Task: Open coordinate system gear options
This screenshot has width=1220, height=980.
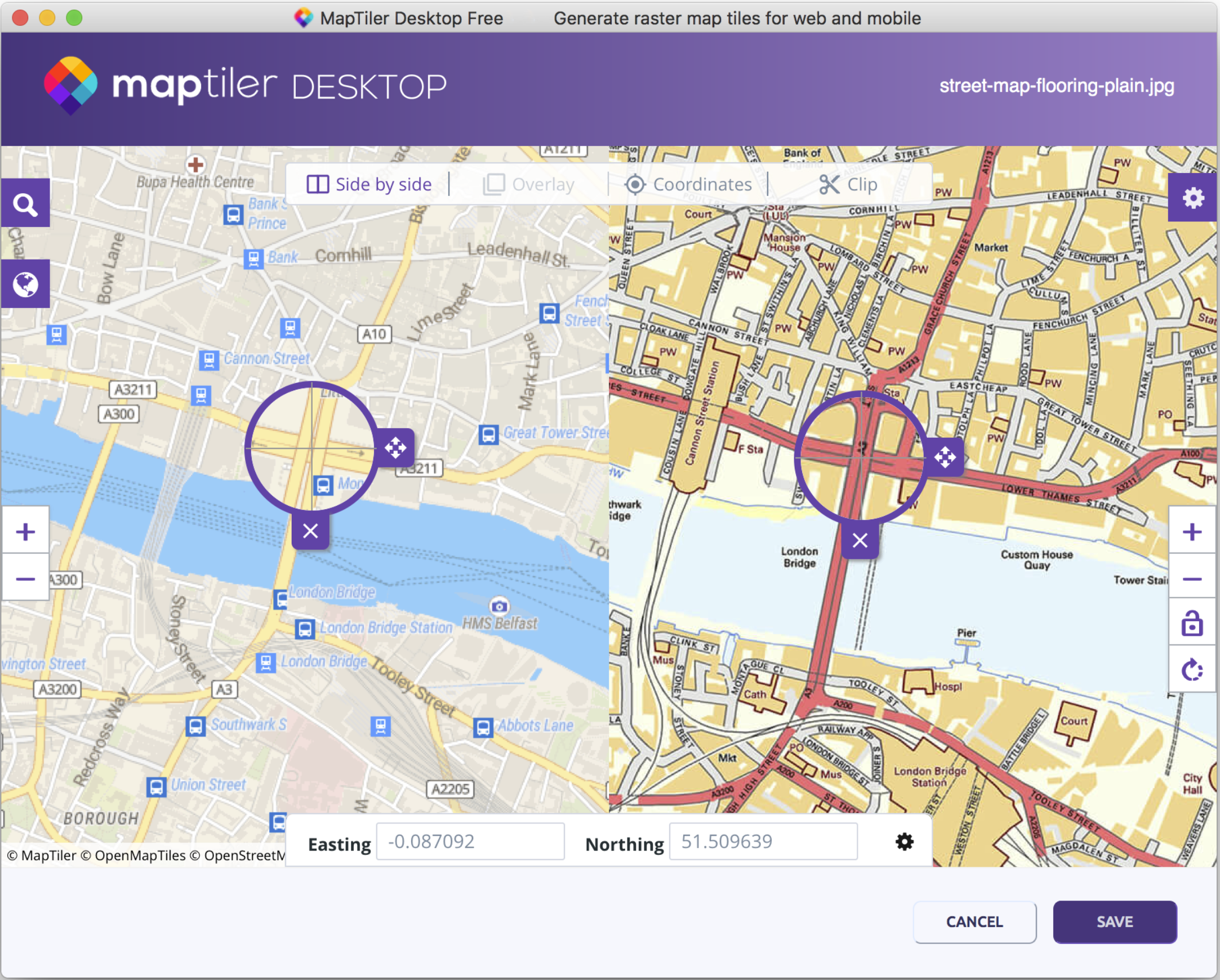Action: [904, 842]
